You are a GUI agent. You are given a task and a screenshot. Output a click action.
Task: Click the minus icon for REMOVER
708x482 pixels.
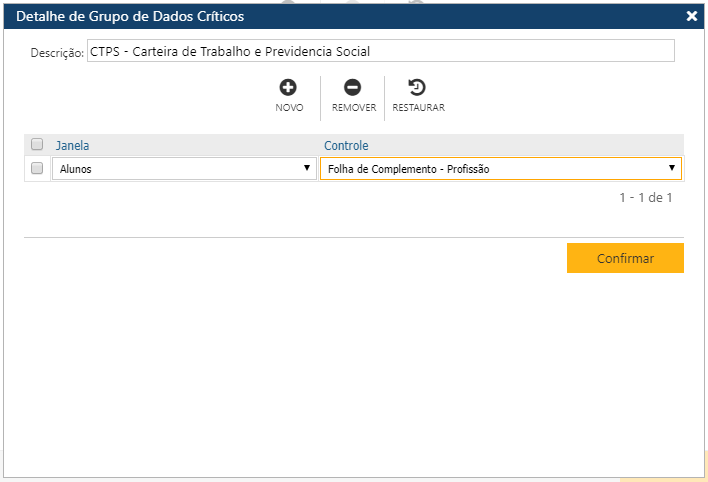(353, 88)
